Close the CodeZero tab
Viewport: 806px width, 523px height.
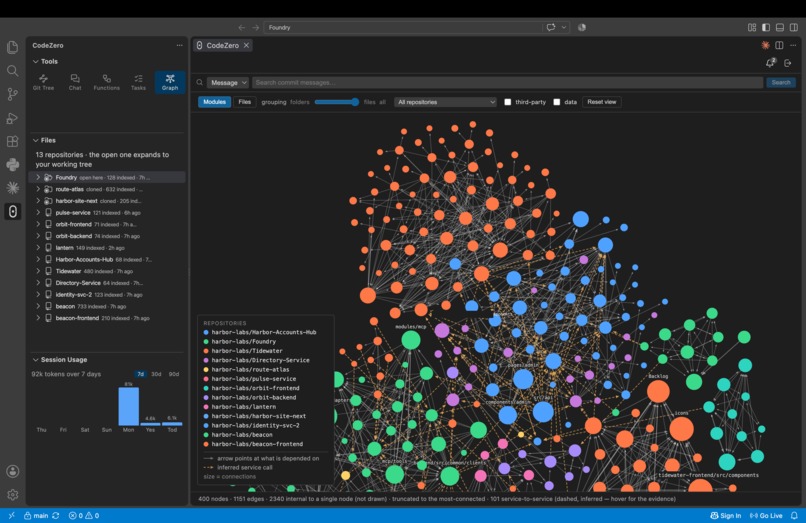click(x=247, y=45)
